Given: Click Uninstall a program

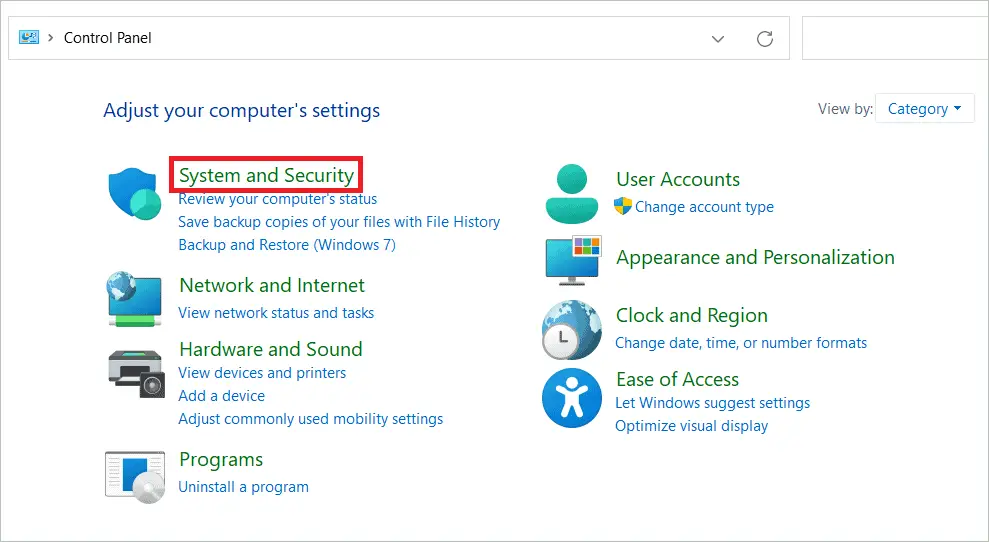Looking at the screenshot, I should (243, 486).
